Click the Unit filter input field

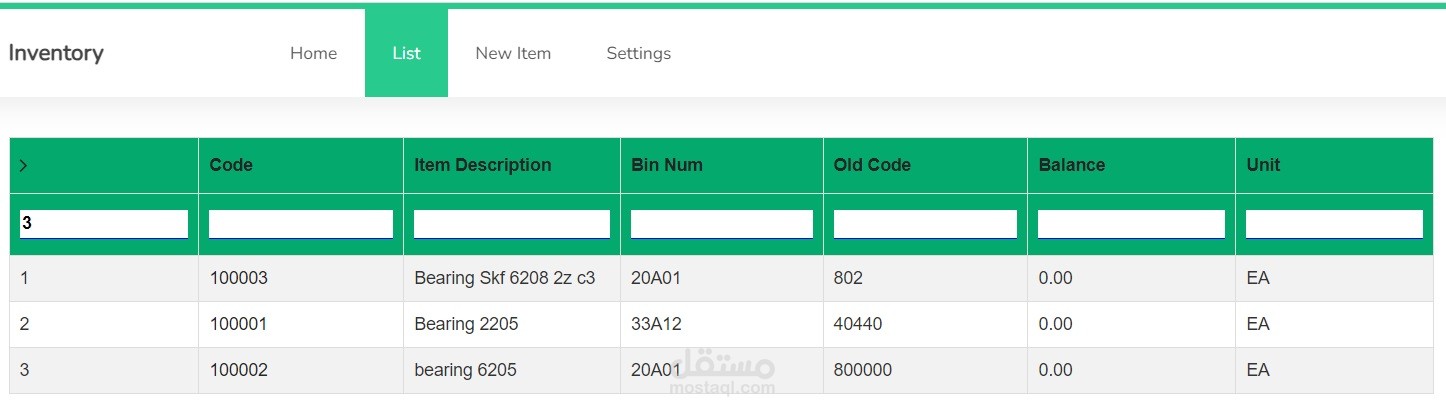1334,224
